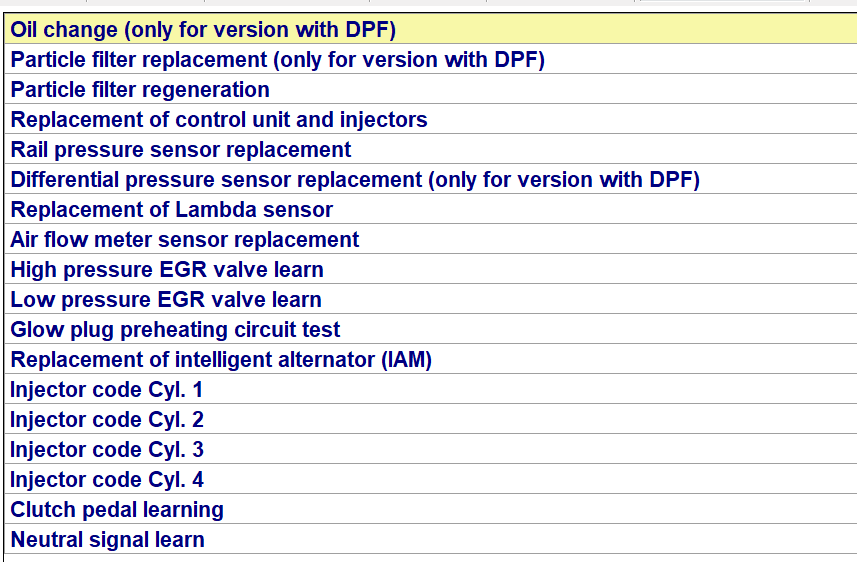Select Replacement of intelligent alternator (IAM)
The width and height of the screenshot is (857, 562).
pos(221,360)
